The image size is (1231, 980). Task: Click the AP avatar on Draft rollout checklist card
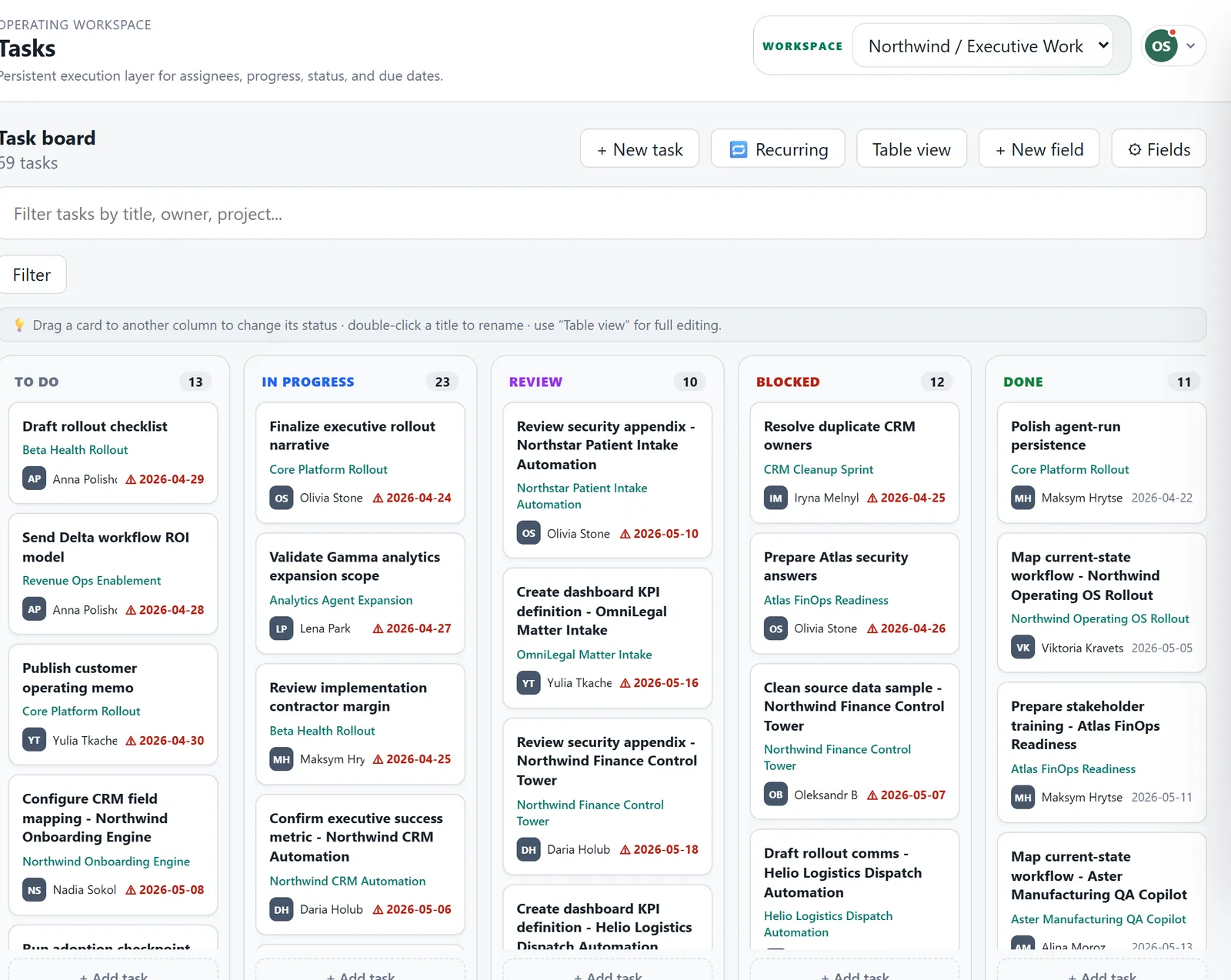pos(35,478)
